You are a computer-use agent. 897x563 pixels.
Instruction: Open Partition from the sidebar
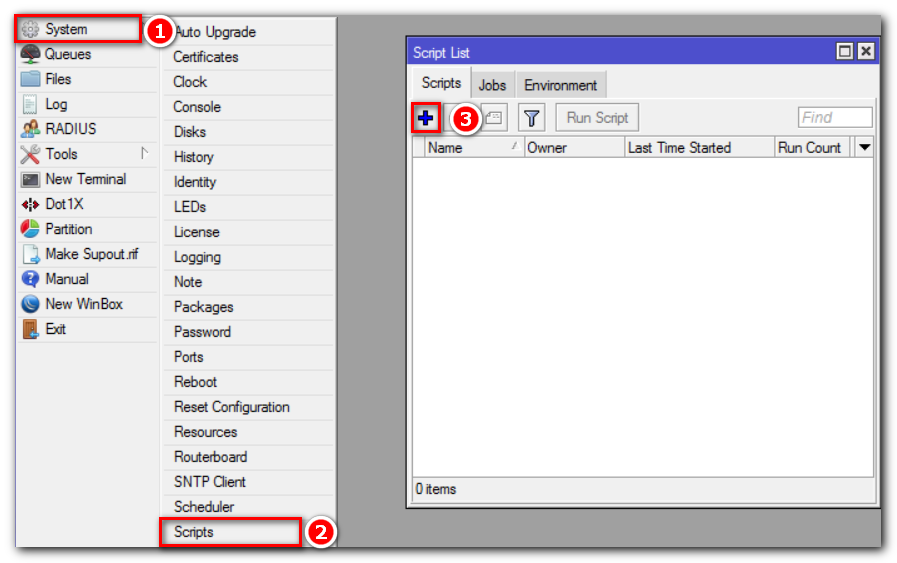[68, 229]
